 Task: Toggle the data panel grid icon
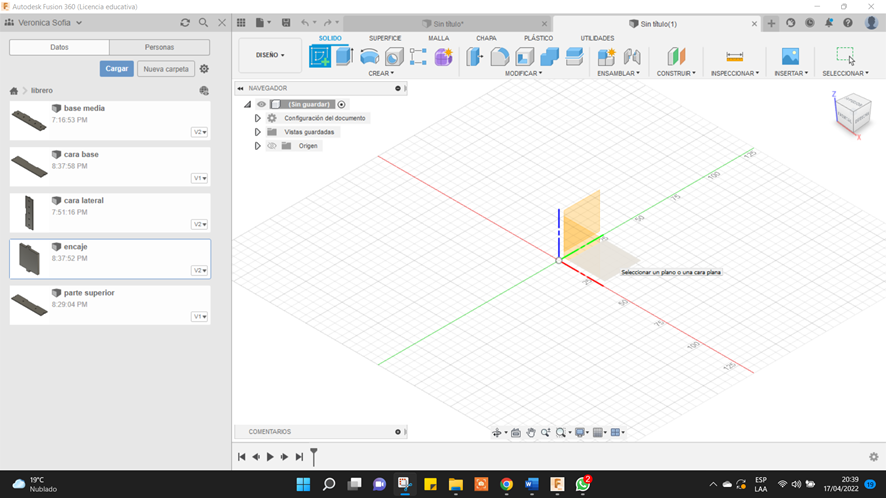coord(241,23)
